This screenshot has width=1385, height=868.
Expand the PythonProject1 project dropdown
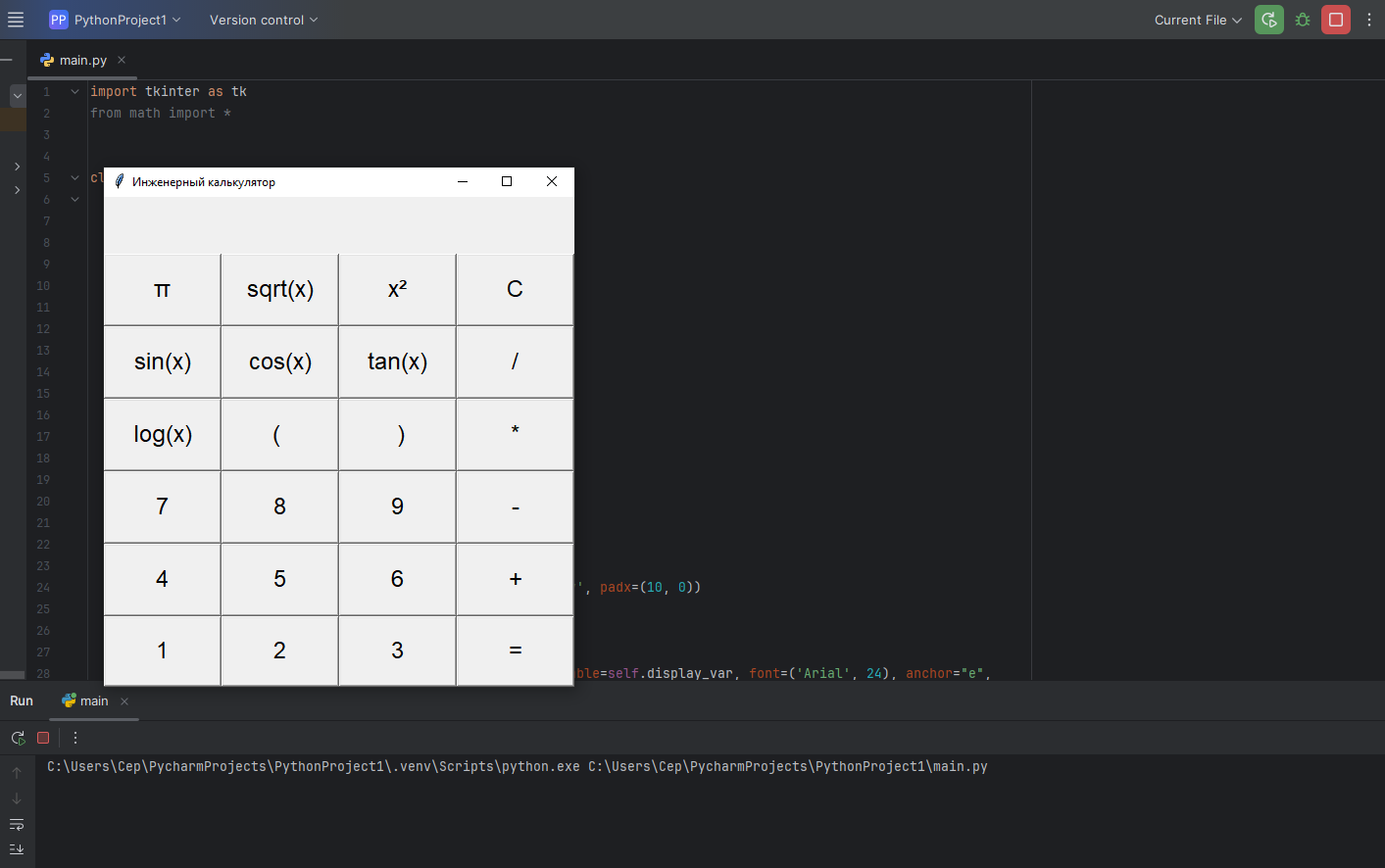tap(116, 20)
